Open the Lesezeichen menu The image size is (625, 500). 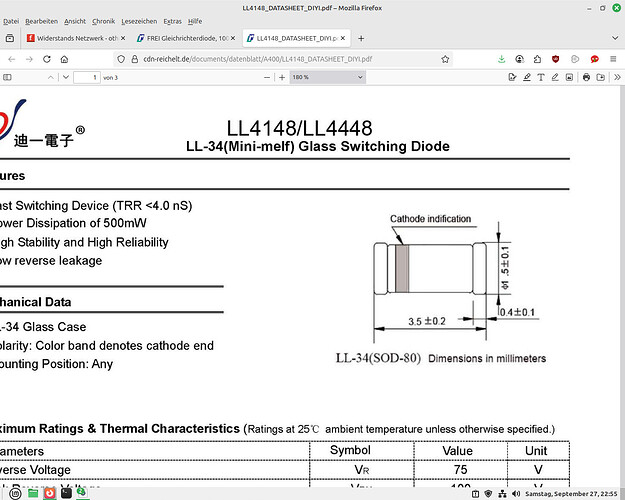coord(140,20)
